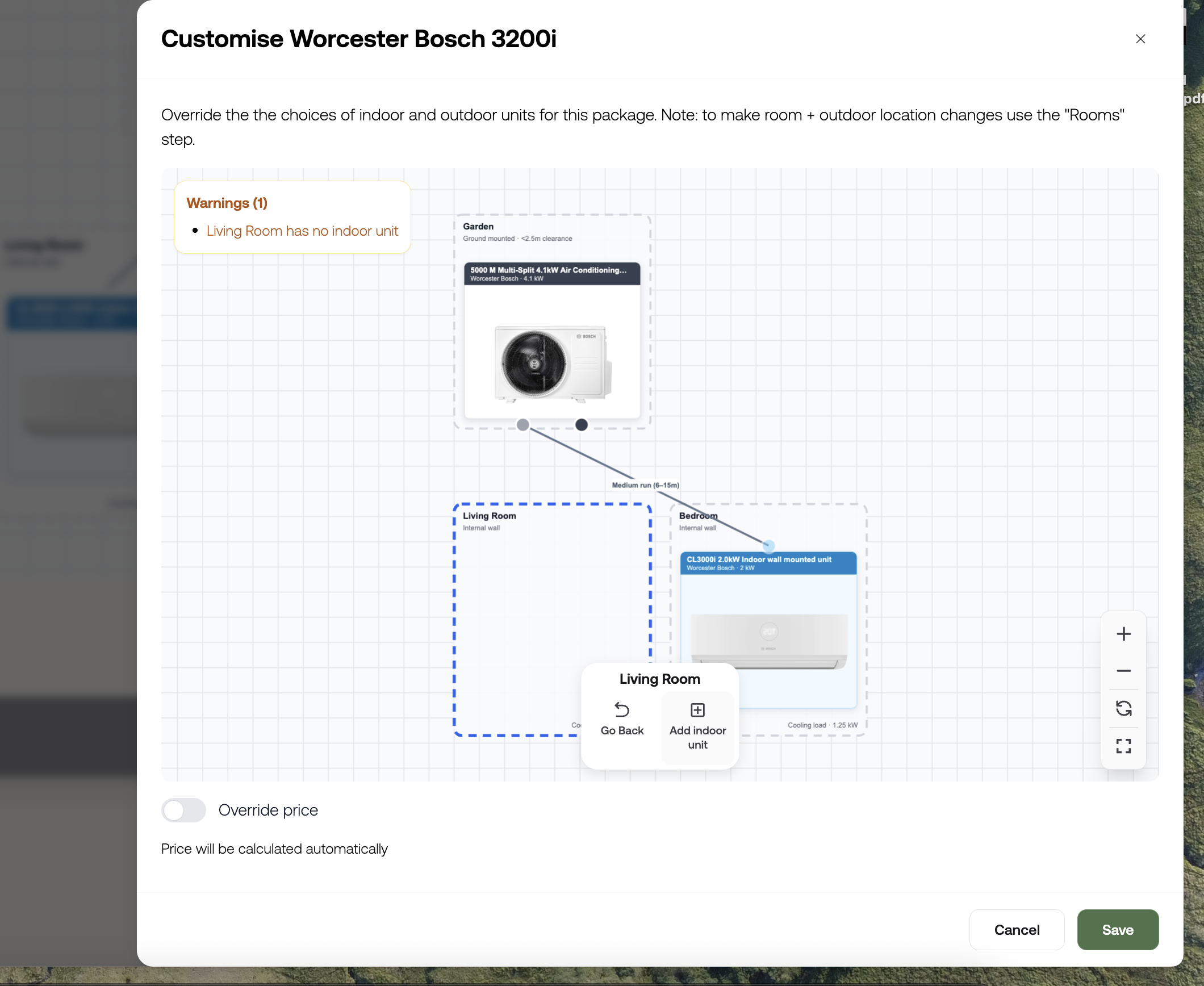Click the Warnings (1) heading
Image resolution: width=1204 pixels, height=986 pixels.
[227, 203]
